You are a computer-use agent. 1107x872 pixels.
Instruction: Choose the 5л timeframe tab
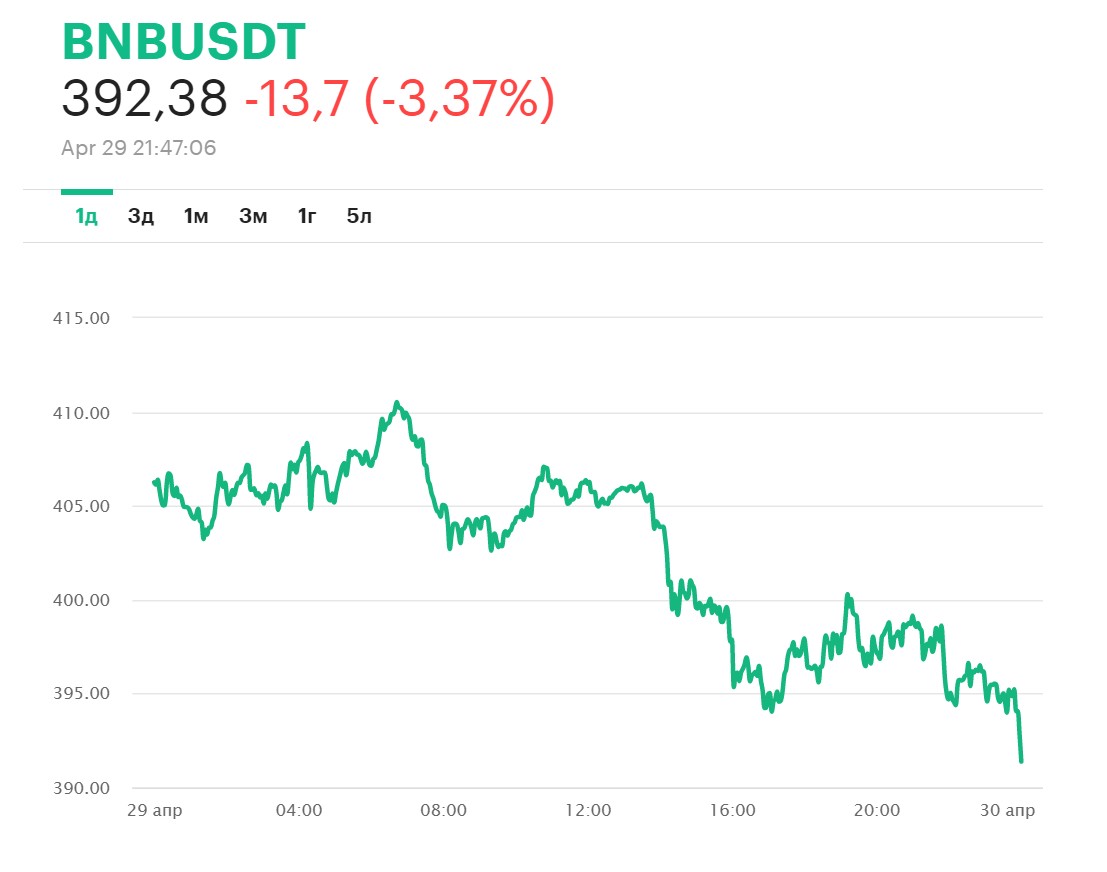pyautogui.click(x=359, y=216)
